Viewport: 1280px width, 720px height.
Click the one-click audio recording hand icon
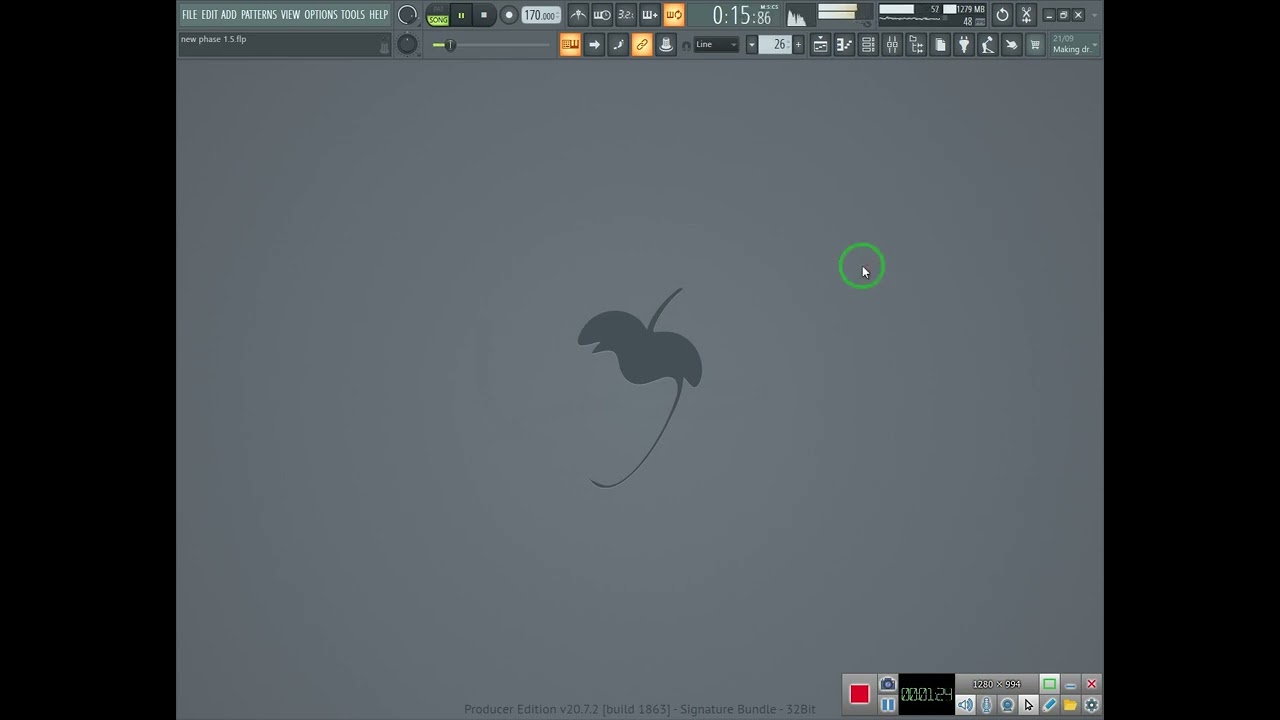1012,45
